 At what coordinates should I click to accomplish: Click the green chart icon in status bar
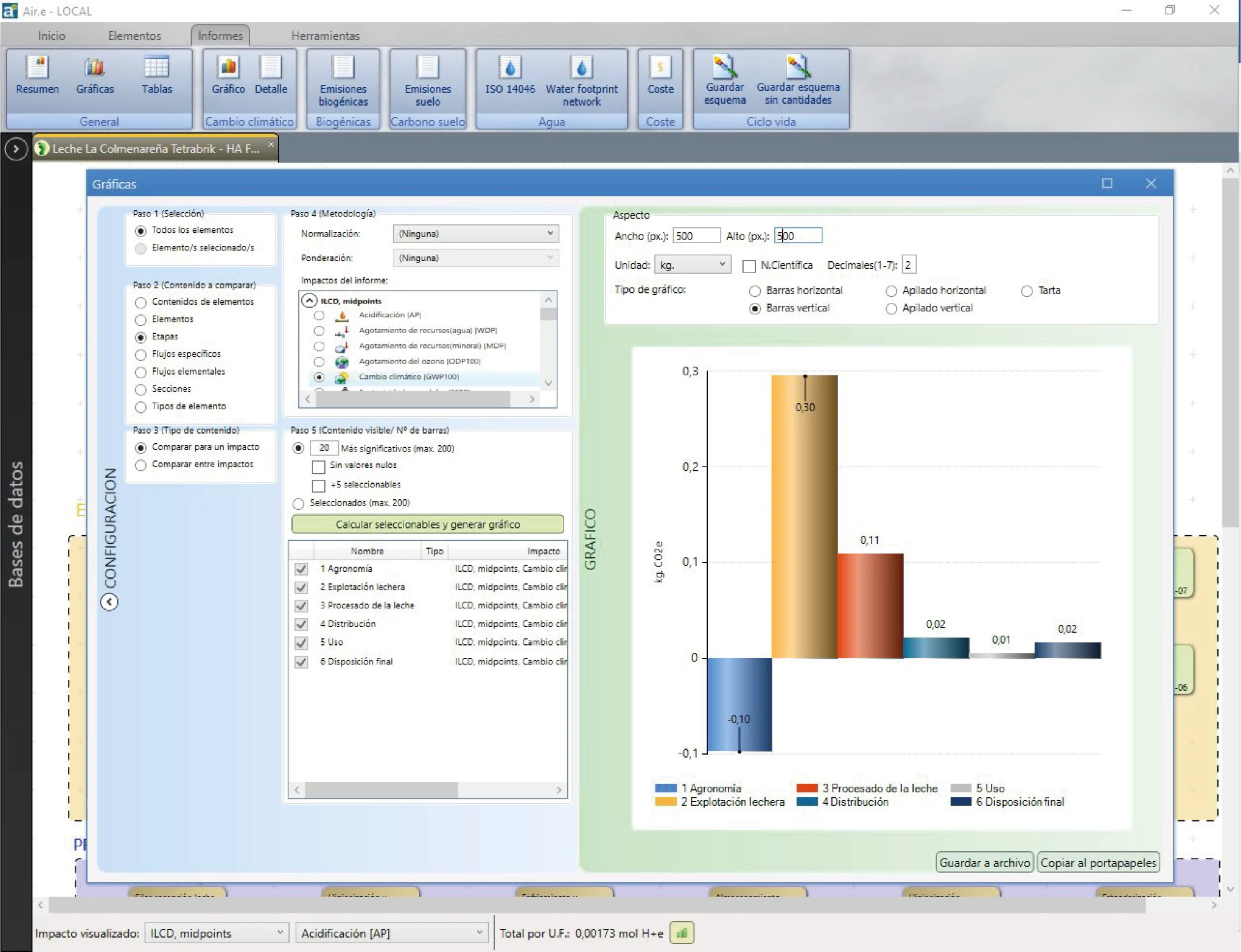point(682,933)
